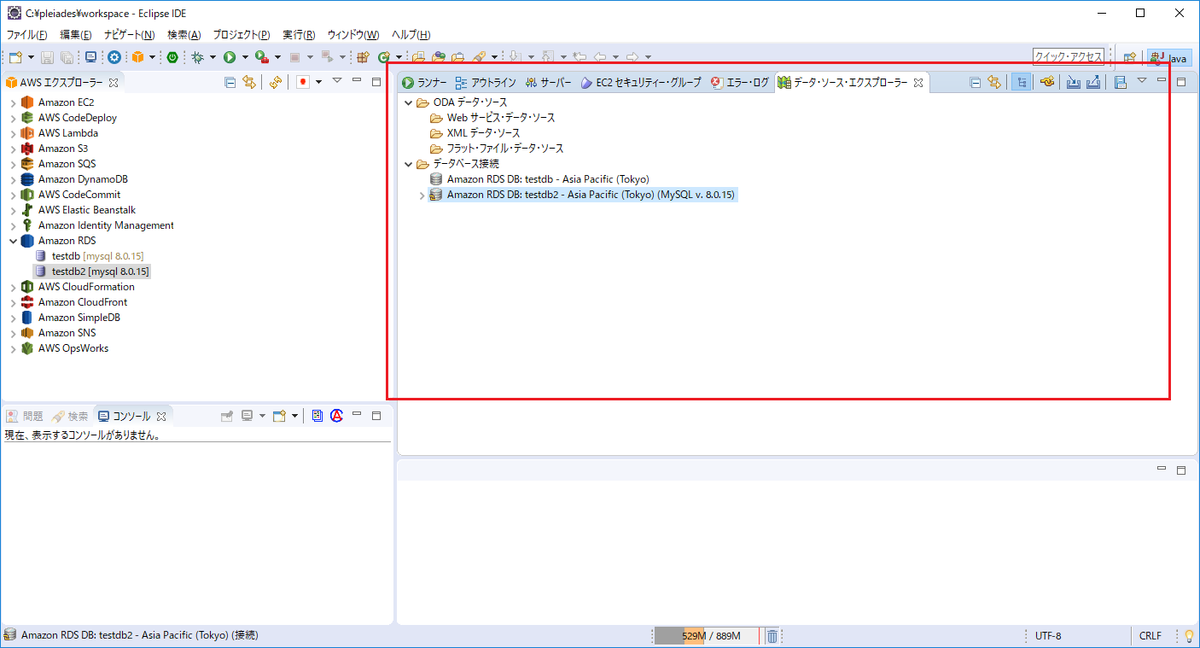Viewport: 1200px width, 648px height.
Task: Click Link with Editor in AWS Explorer
Action: tap(249, 82)
